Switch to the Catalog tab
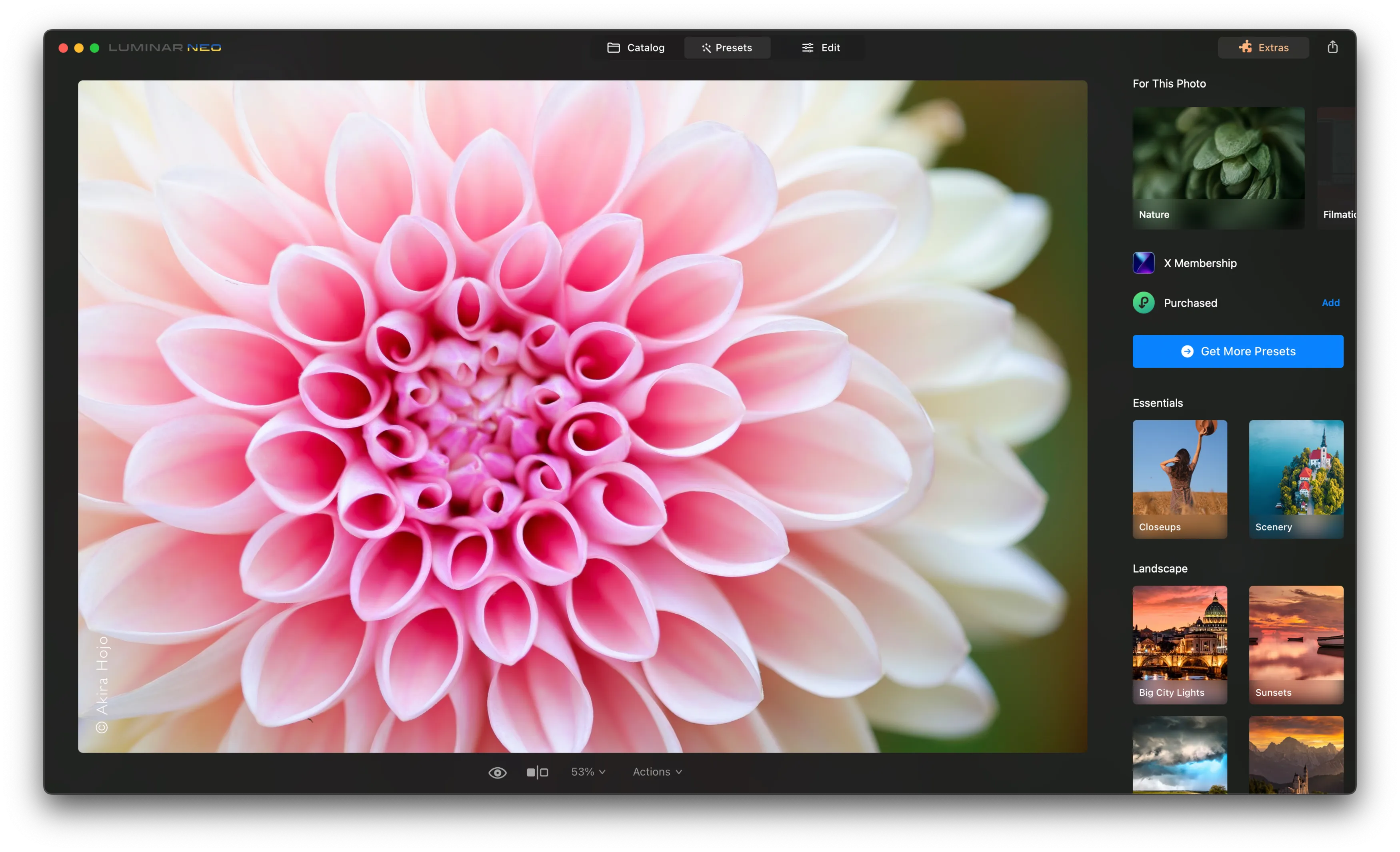The image size is (1400, 852). tap(636, 48)
